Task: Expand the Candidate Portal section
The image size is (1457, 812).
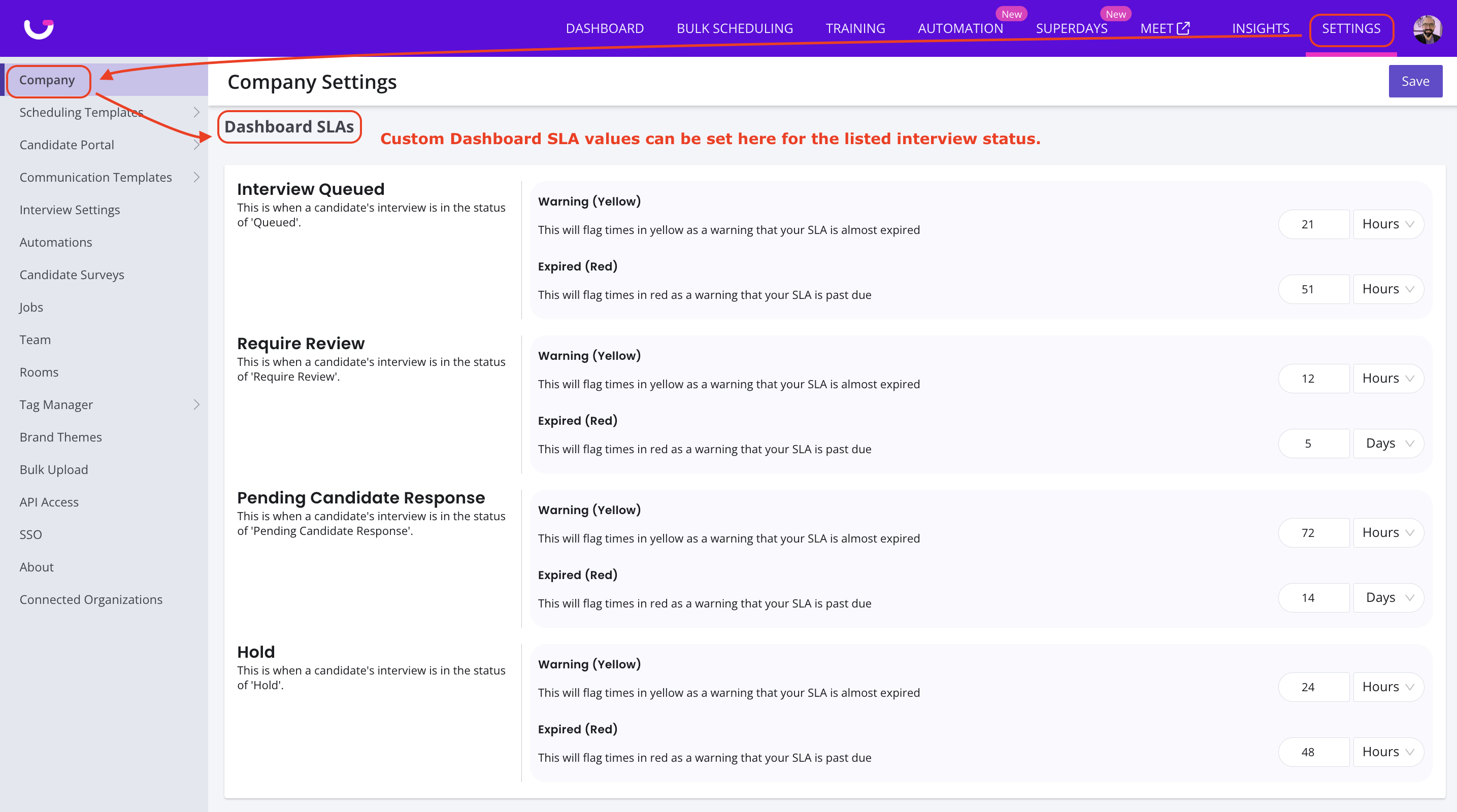Action: click(x=196, y=145)
